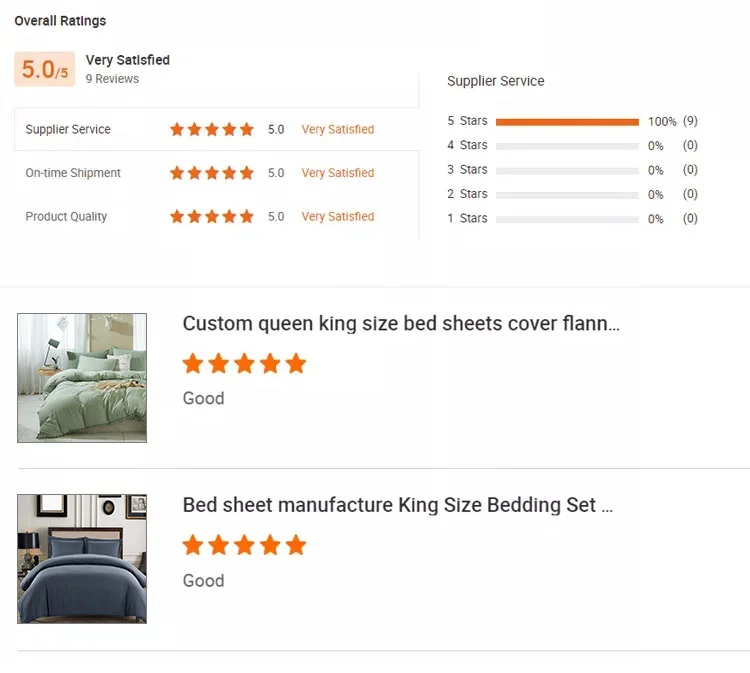The height and width of the screenshot is (673, 750).
Task: Click the 5.0/5 overall score badge
Action: click(x=45, y=69)
